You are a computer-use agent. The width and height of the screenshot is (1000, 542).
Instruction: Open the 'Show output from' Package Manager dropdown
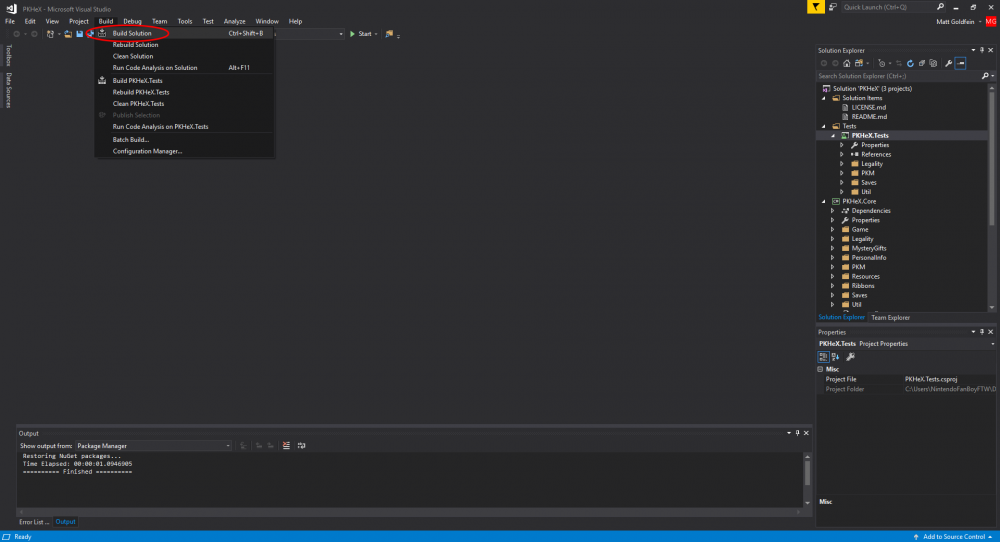click(153, 445)
